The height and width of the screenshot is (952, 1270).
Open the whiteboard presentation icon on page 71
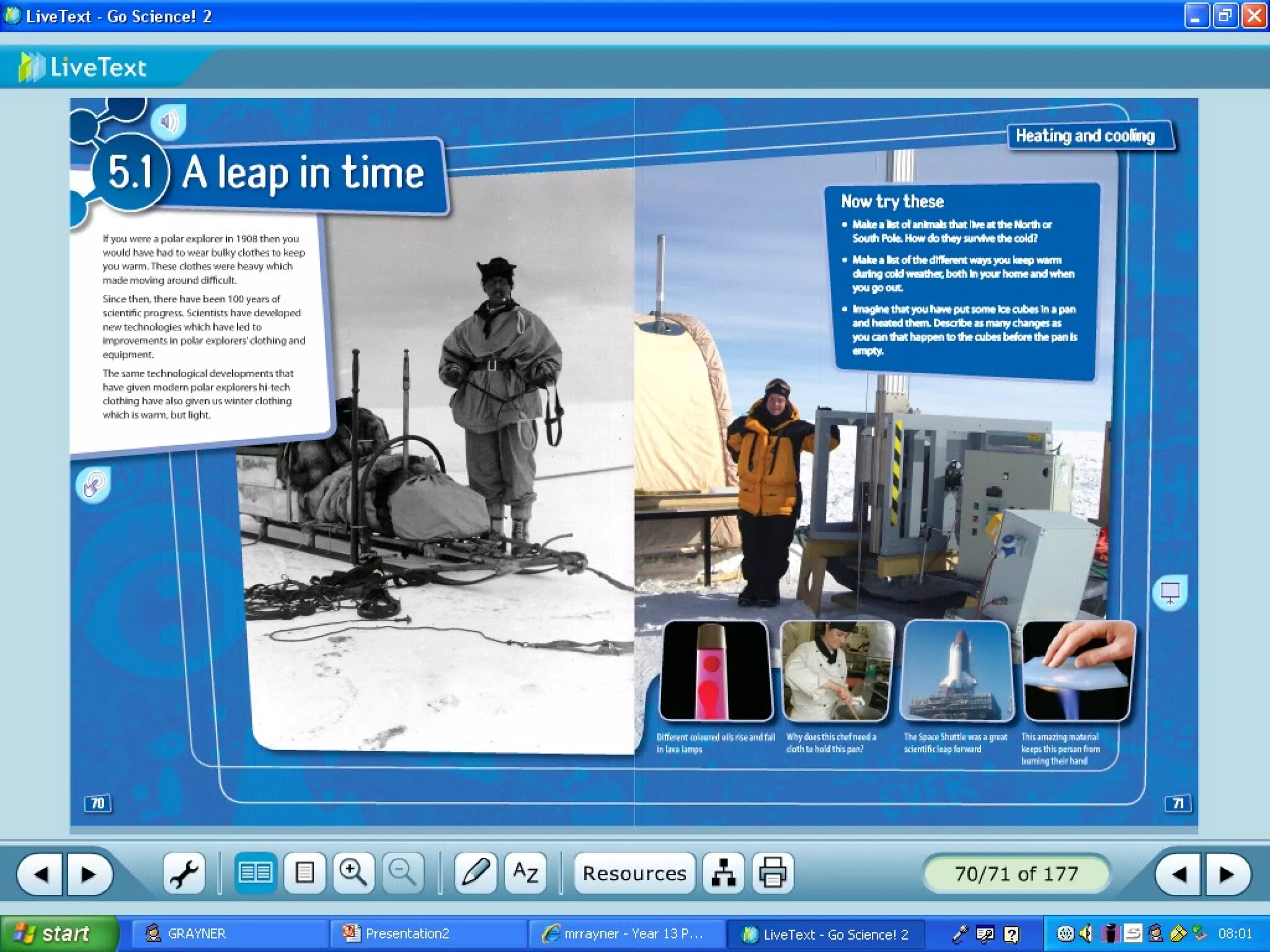(1170, 593)
